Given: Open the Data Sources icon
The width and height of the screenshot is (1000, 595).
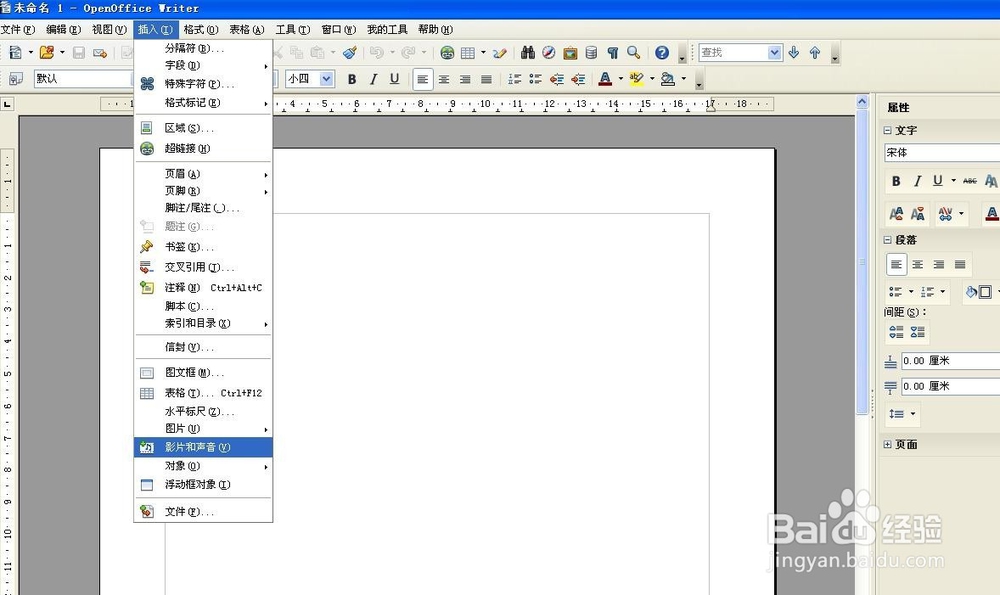Looking at the screenshot, I should (591, 52).
